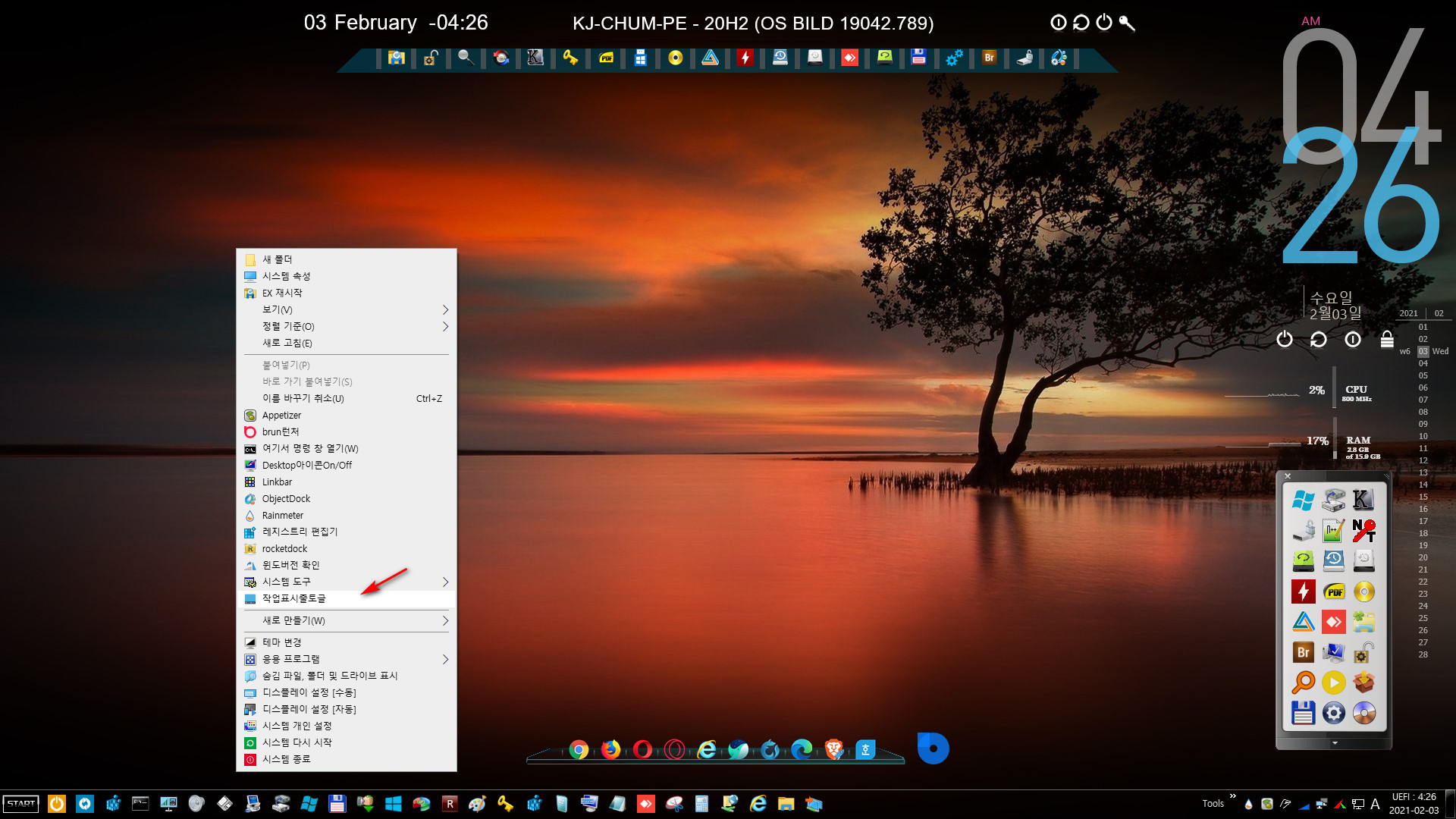This screenshot has width=1456, height=819.
Task: Choose 이름 바꾸기 취소(U) entry
Action: coord(347,398)
